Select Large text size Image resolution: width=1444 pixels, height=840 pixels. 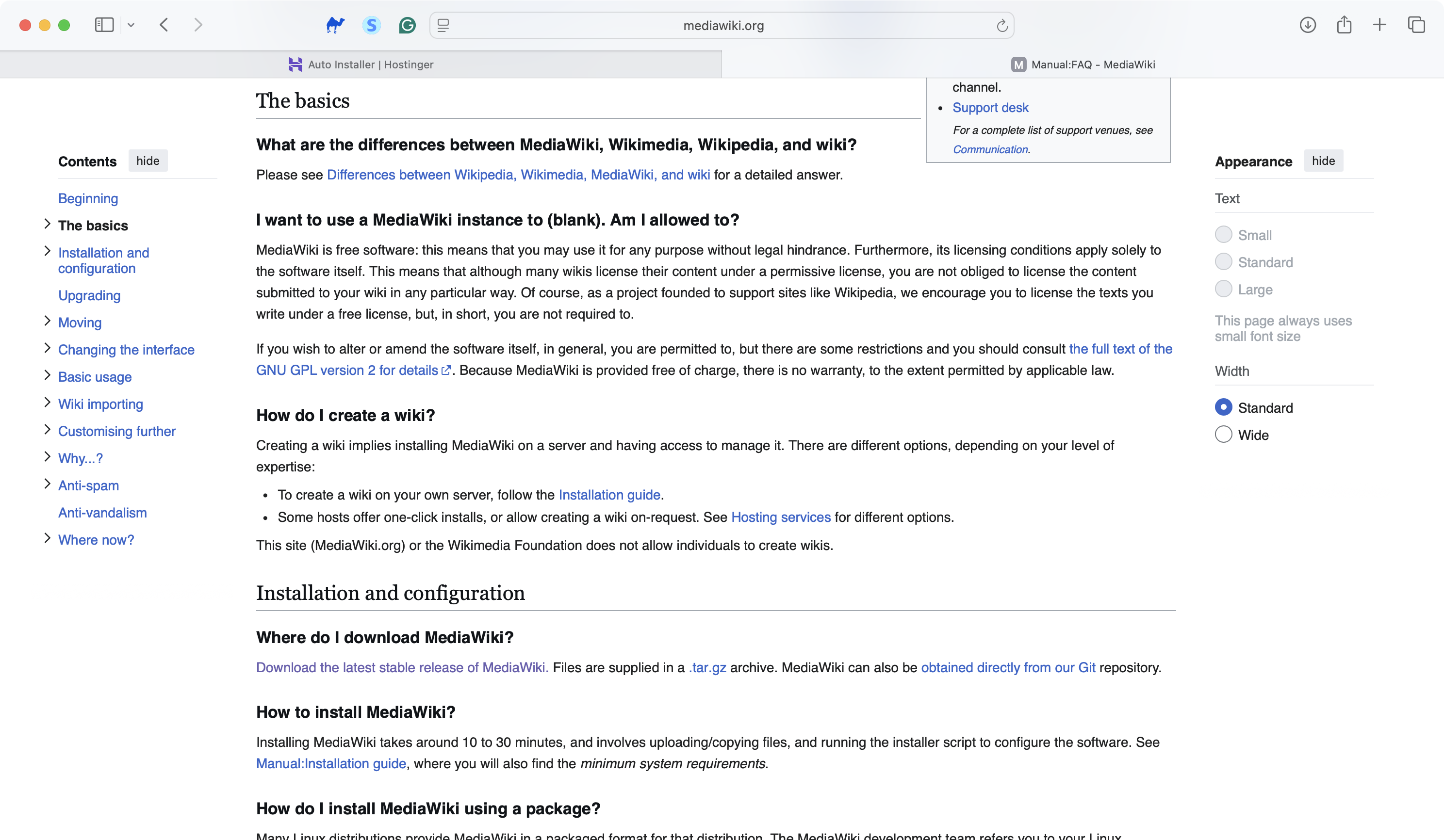point(1224,289)
